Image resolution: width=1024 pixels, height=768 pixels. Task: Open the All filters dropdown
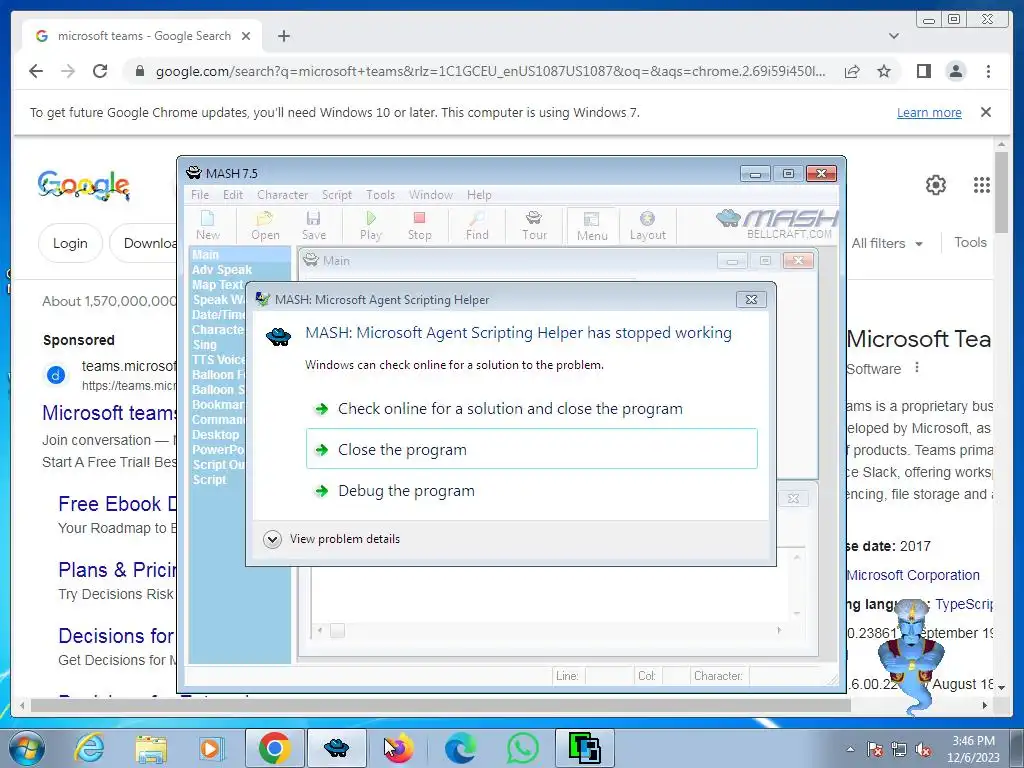click(887, 243)
